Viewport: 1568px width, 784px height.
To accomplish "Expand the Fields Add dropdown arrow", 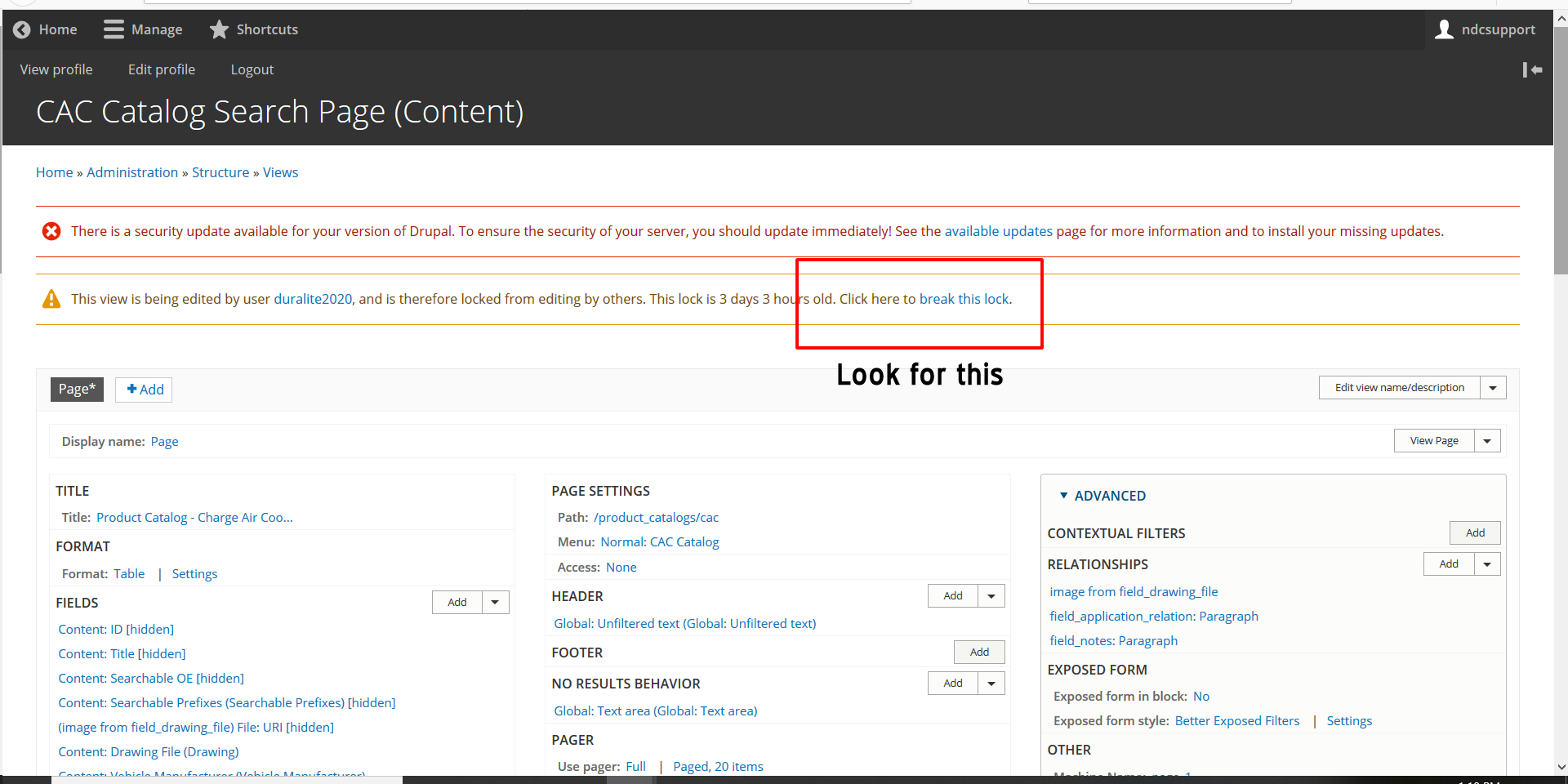I will click(x=495, y=603).
